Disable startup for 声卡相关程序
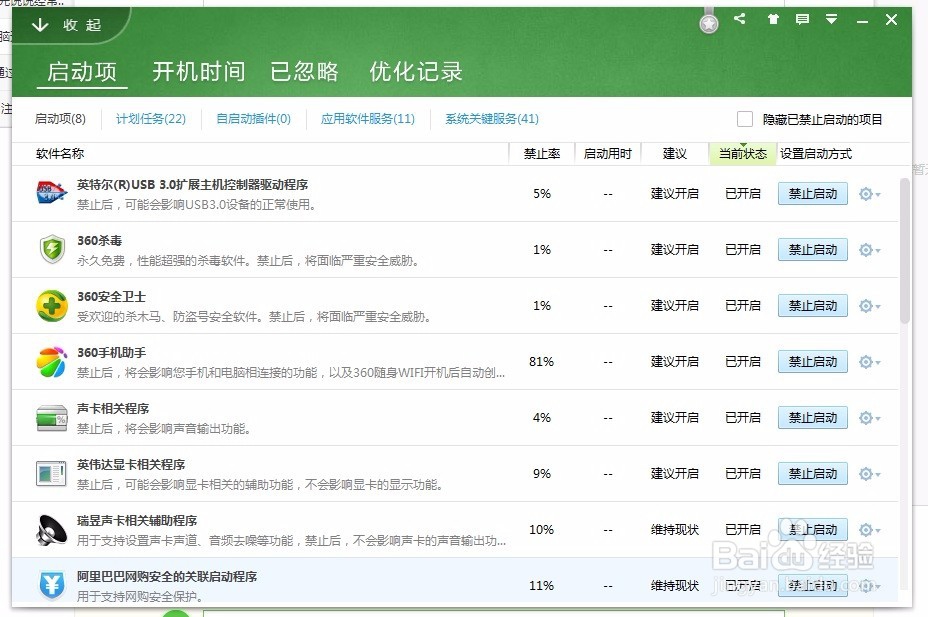Image resolution: width=928 pixels, height=617 pixels. pos(813,418)
